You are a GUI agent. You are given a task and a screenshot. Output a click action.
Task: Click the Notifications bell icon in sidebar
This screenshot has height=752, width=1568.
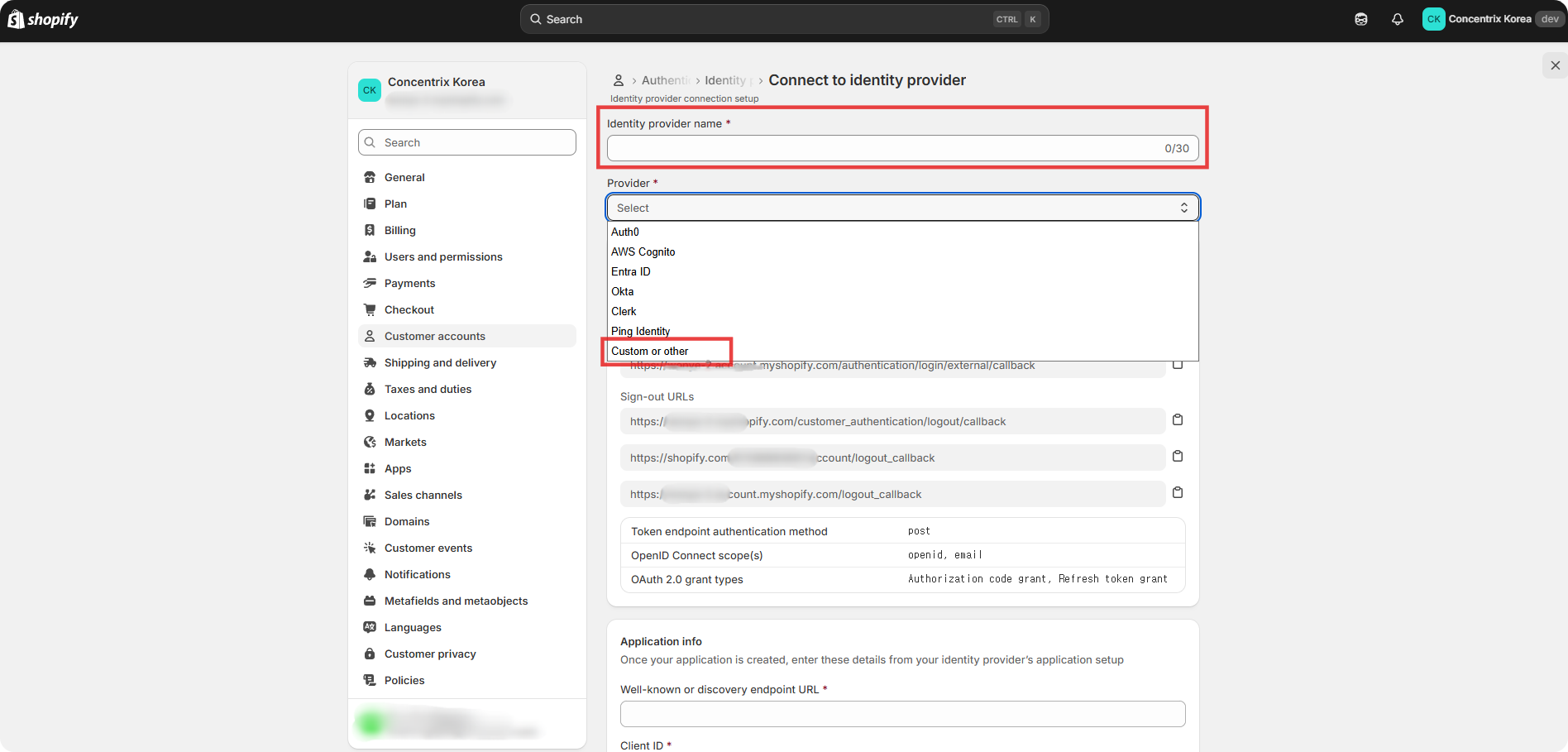coord(370,574)
